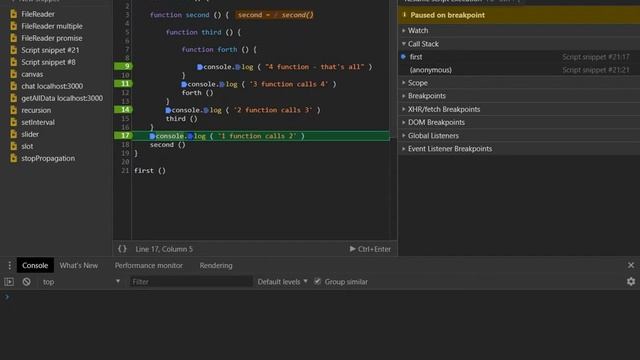Switch to the Rendering tab
This screenshot has width=640, height=360.
(216, 265)
